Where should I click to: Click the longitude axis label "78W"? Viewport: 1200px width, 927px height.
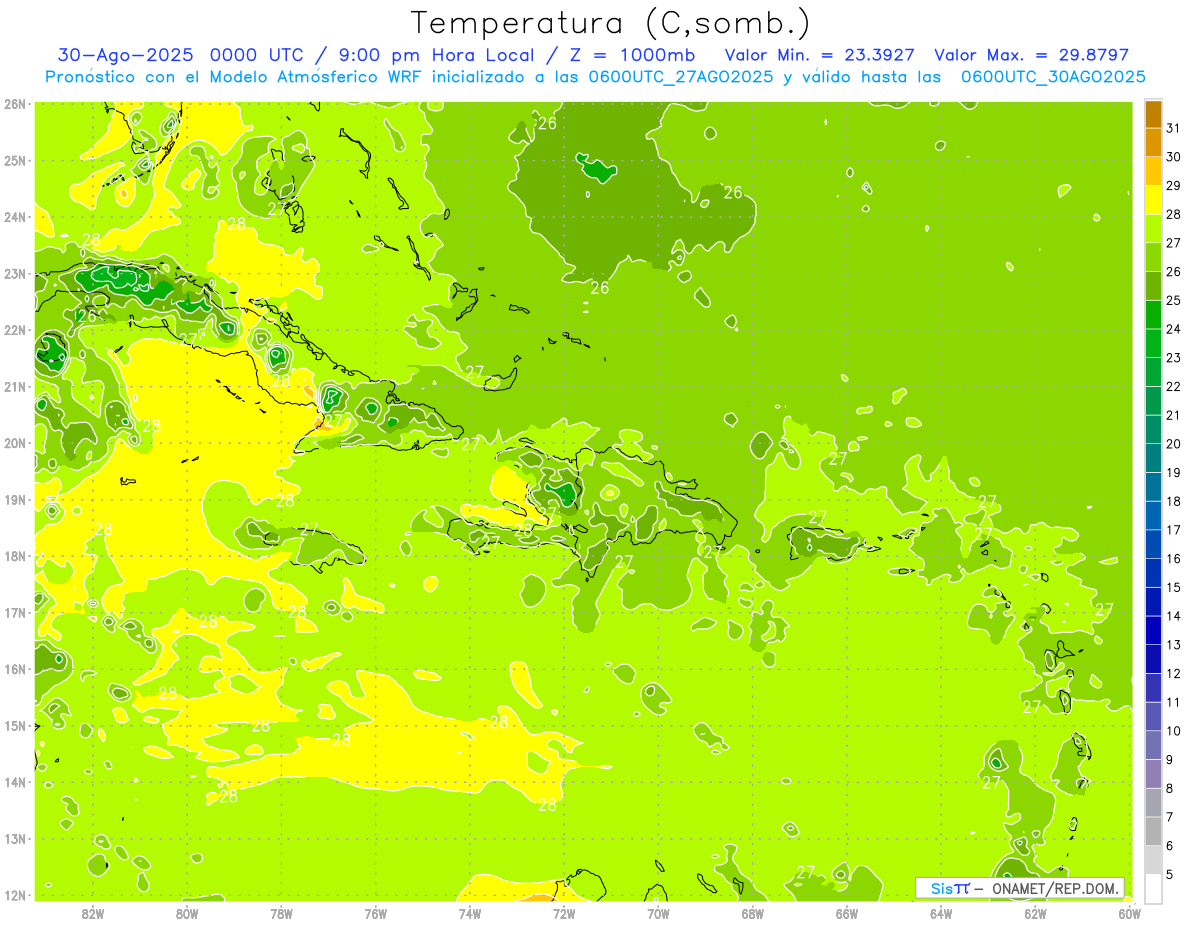(281, 913)
